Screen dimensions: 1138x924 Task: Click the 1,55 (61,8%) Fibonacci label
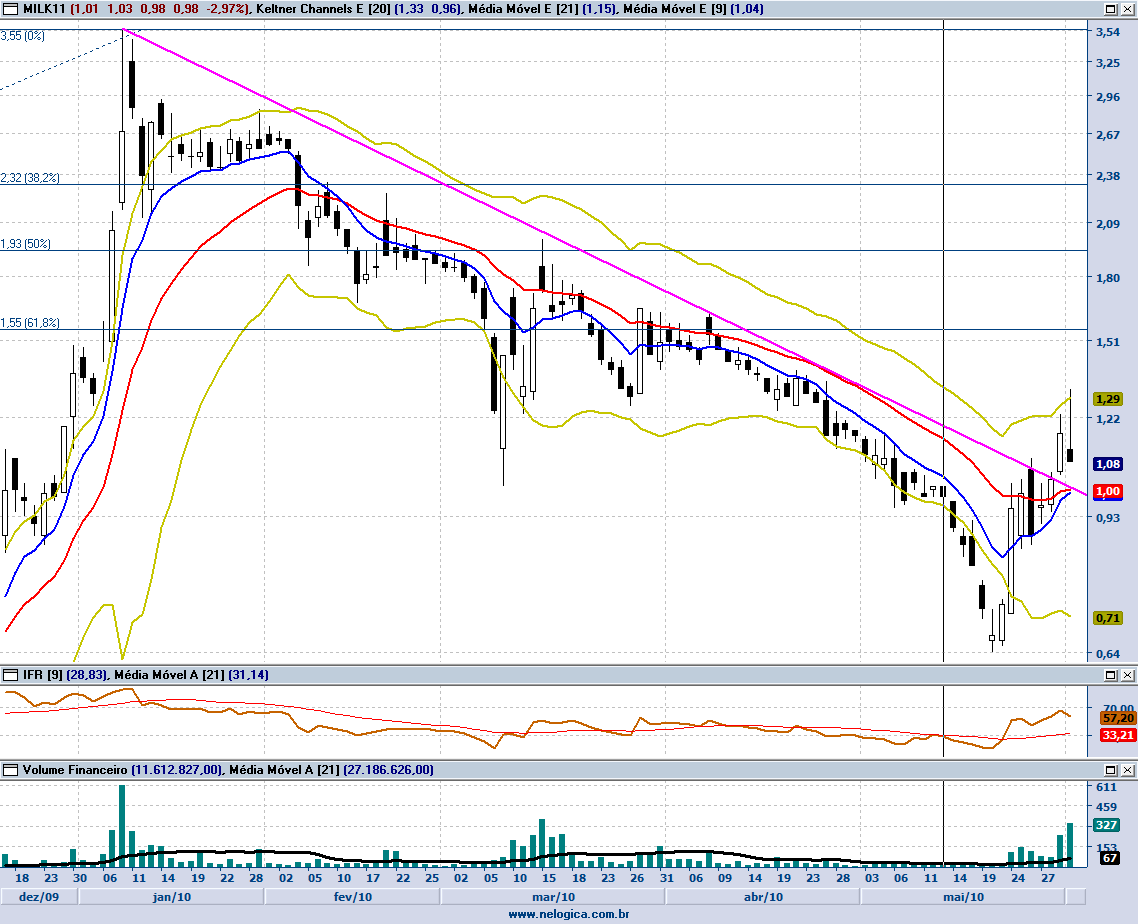[x=30, y=323]
